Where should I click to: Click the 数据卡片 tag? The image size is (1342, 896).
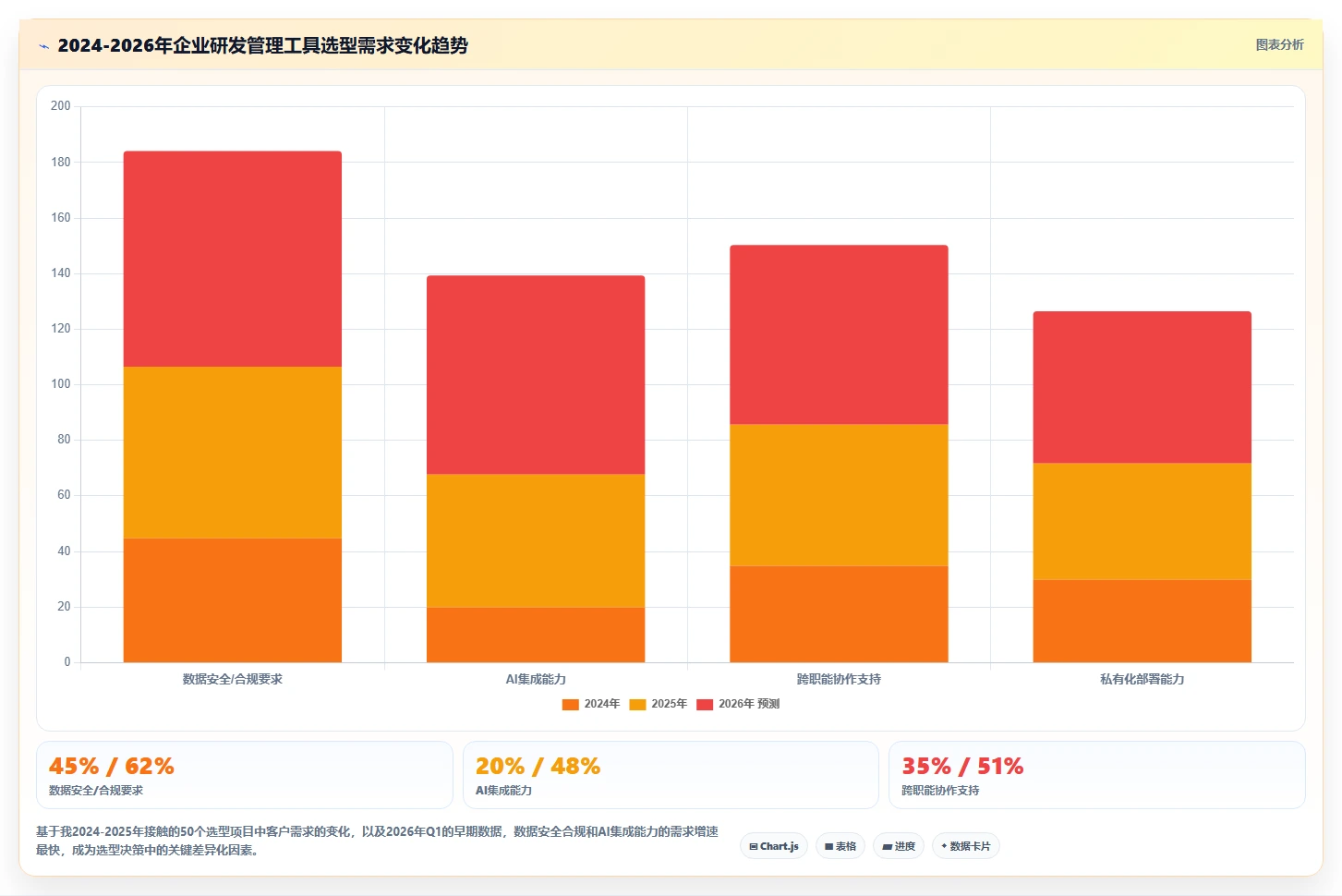pyautogui.click(x=966, y=846)
